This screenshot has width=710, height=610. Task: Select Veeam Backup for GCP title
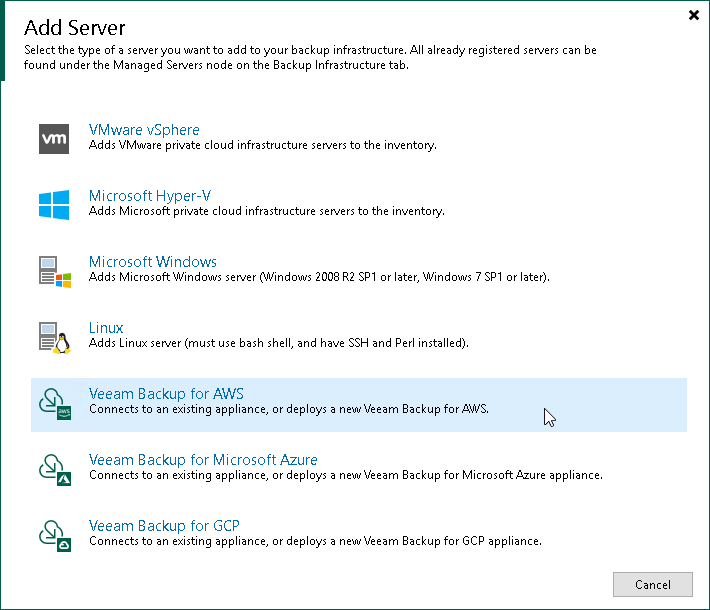point(164,526)
